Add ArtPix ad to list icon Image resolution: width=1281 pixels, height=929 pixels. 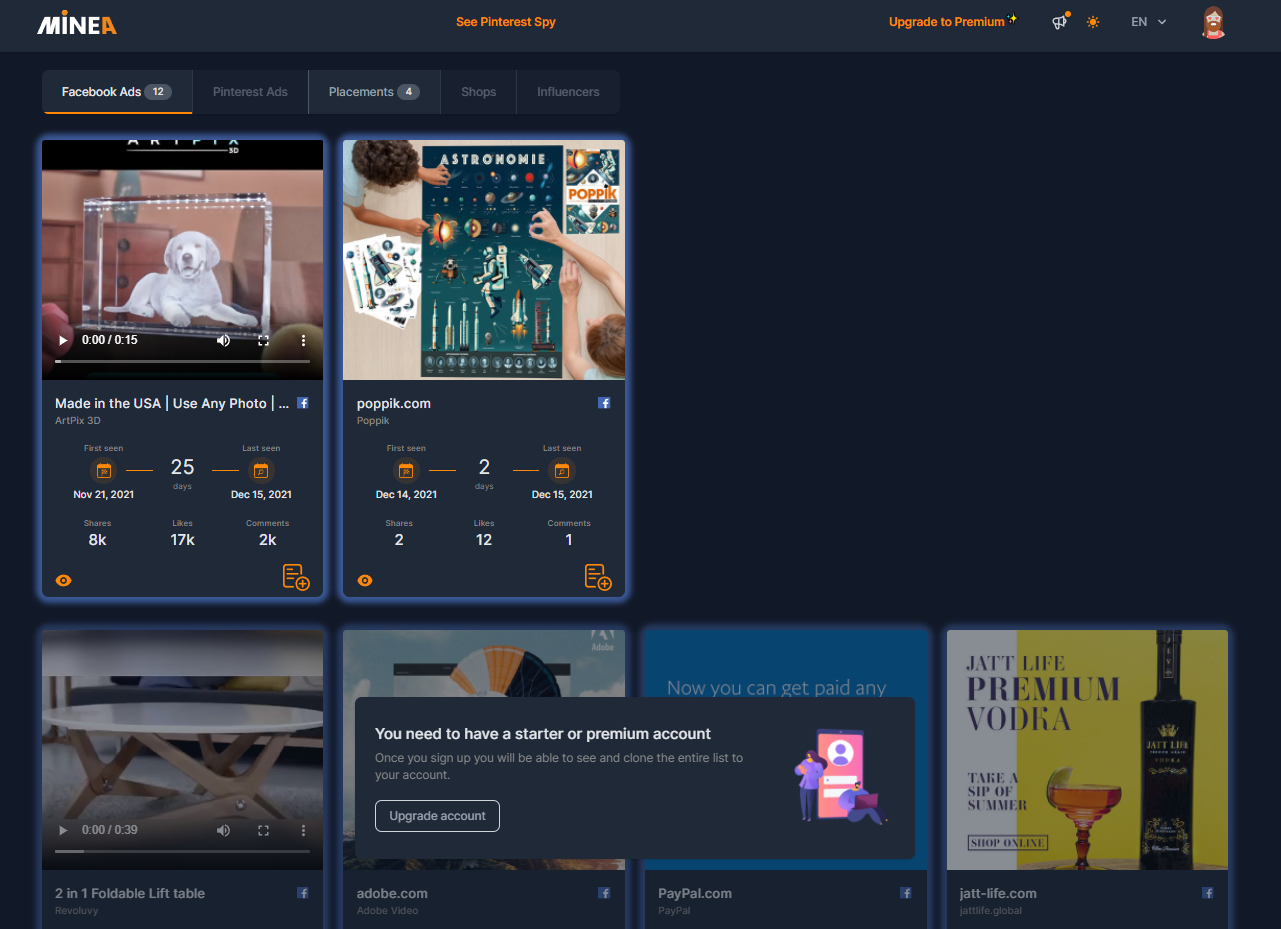pos(296,577)
